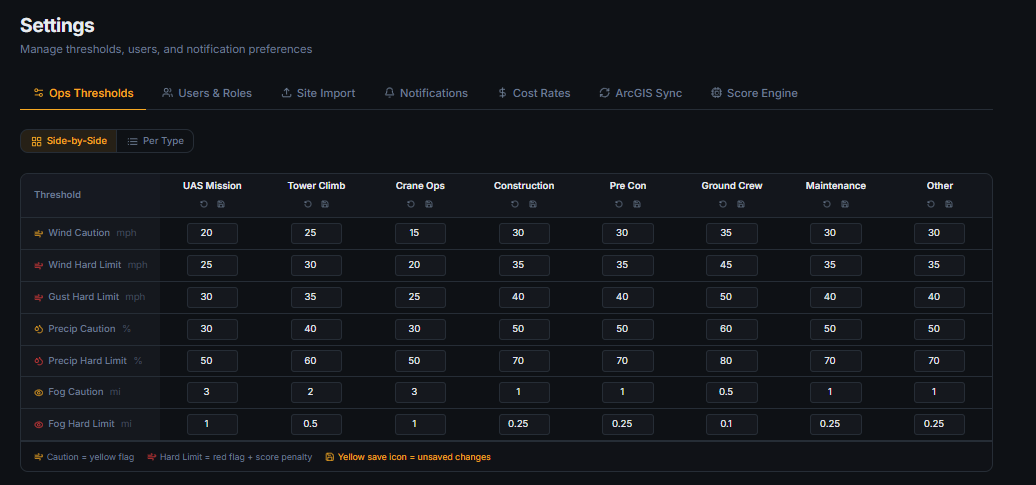Click the Fog Hard Limit red eye icon
The image size is (1036, 485).
point(38,424)
